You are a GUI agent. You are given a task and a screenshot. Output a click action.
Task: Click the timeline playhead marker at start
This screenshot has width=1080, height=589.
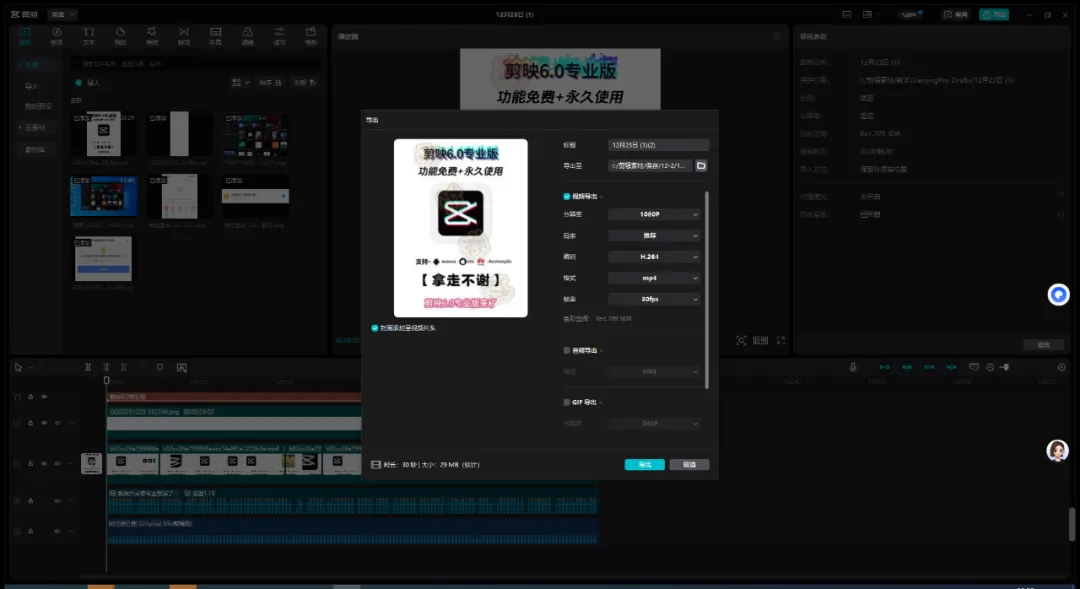pos(106,380)
